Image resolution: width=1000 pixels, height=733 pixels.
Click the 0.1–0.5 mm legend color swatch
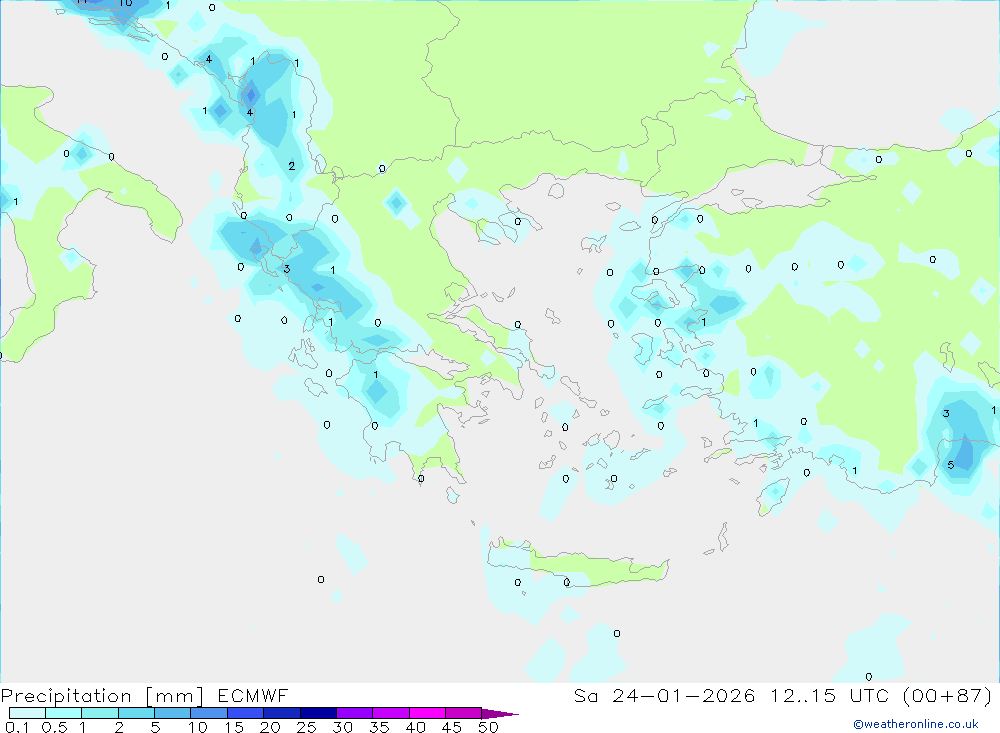(27, 713)
